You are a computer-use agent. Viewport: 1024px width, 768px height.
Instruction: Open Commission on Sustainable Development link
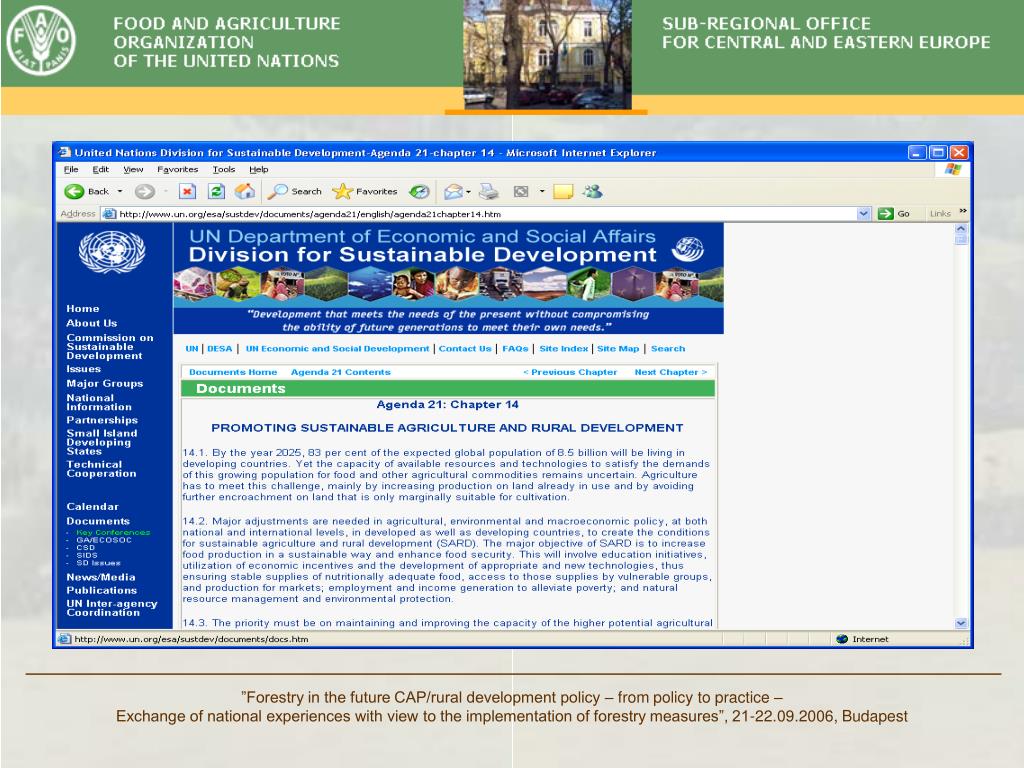click(x=110, y=347)
